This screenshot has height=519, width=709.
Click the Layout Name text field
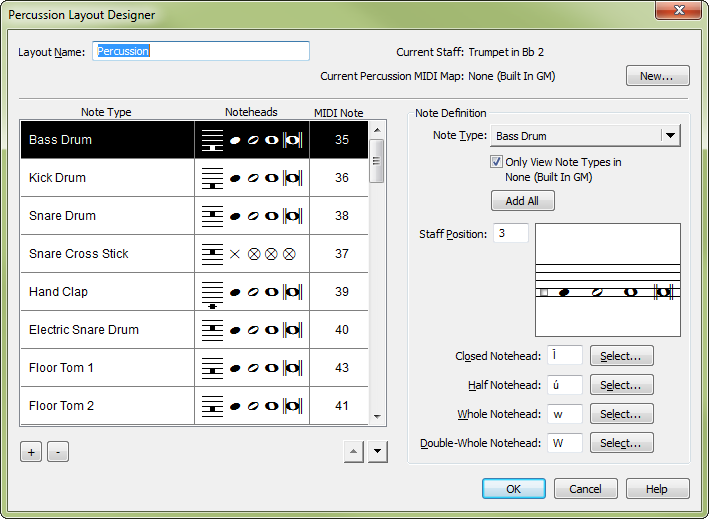point(201,51)
